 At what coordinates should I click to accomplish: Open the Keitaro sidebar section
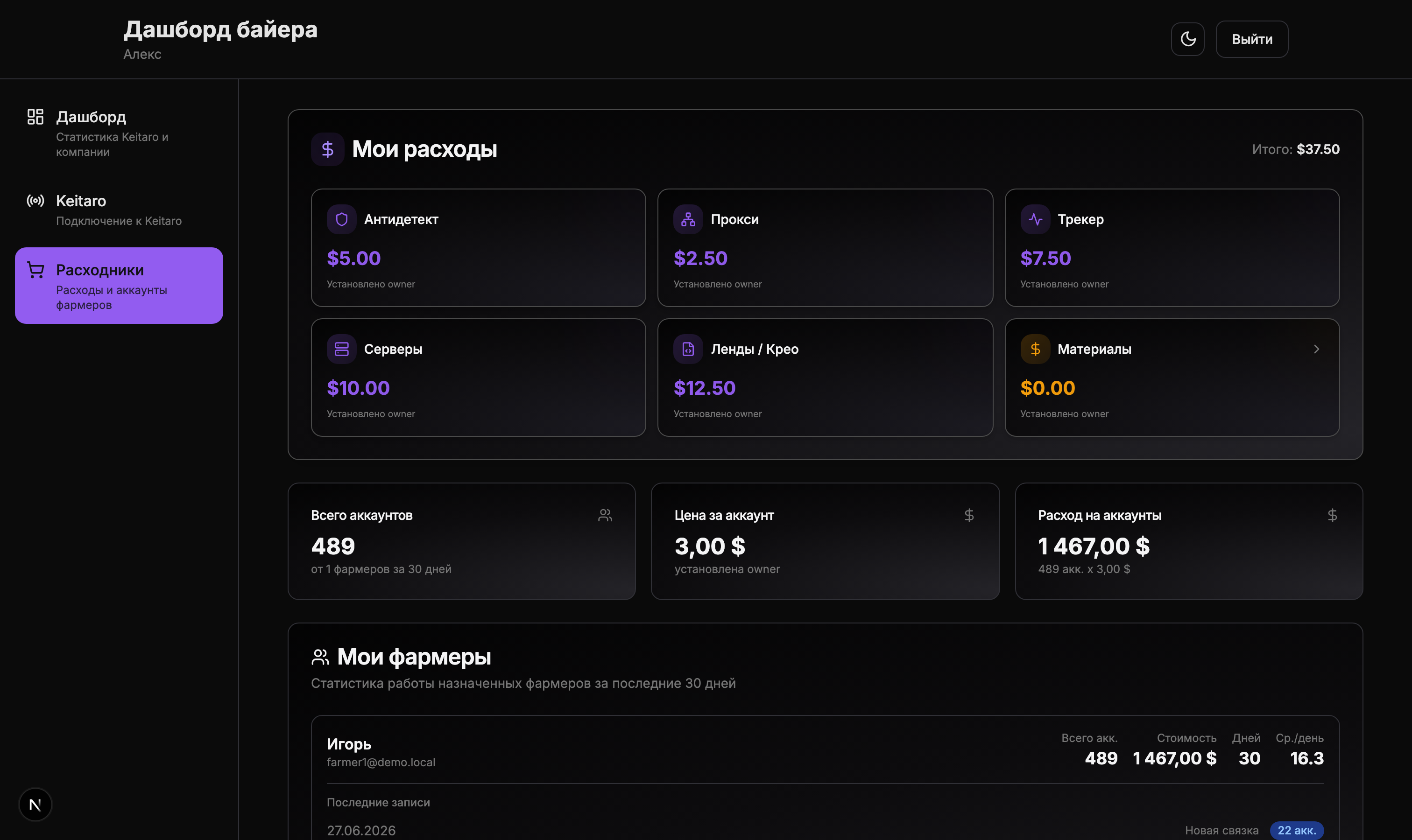[119, 210]
